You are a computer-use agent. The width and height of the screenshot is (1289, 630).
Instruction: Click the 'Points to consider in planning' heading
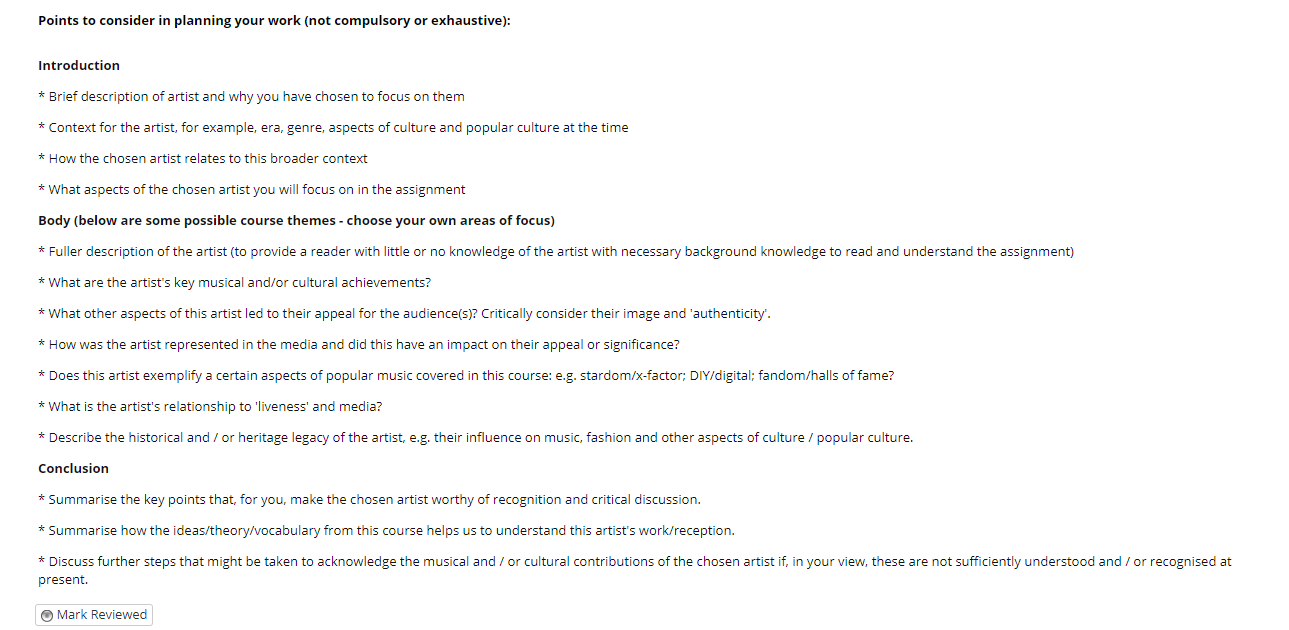(274, 21)
